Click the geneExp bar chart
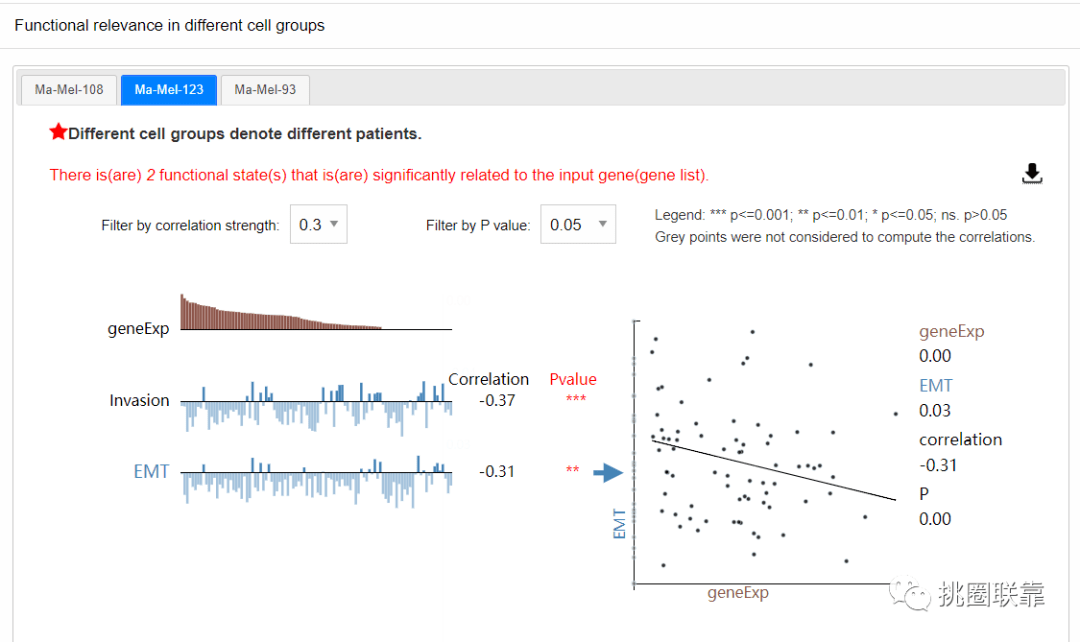Screen dimensions: 1080x642 click(300, 314)
